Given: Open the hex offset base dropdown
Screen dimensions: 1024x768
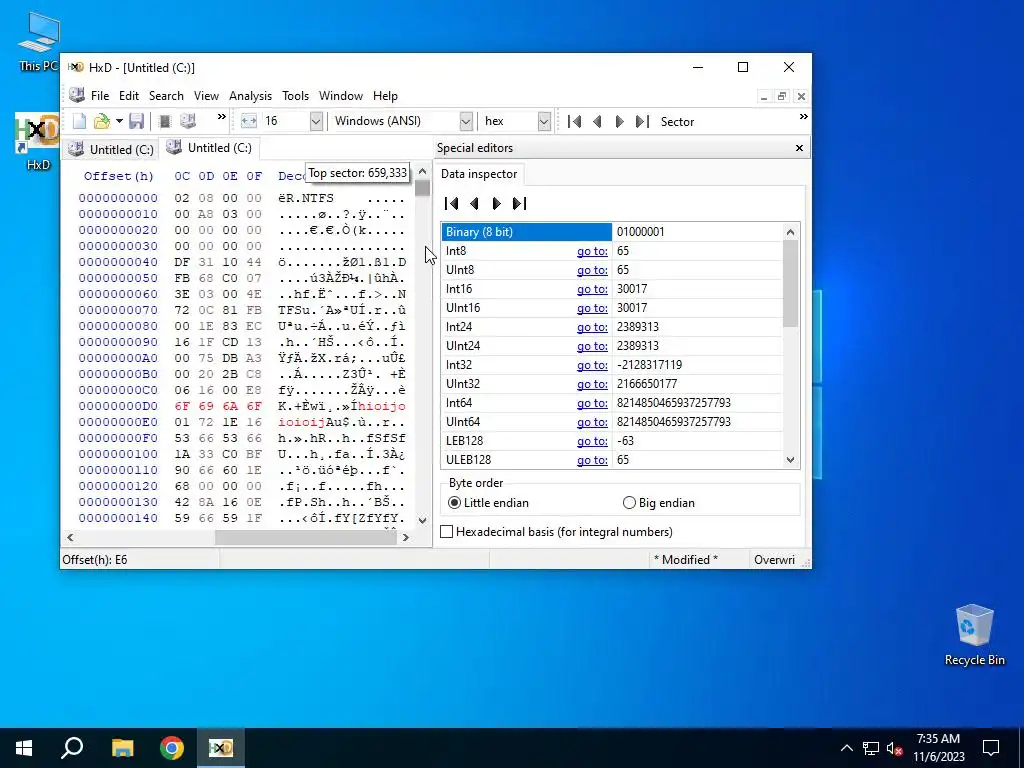Looking at the screenshot, I should 544,121.
